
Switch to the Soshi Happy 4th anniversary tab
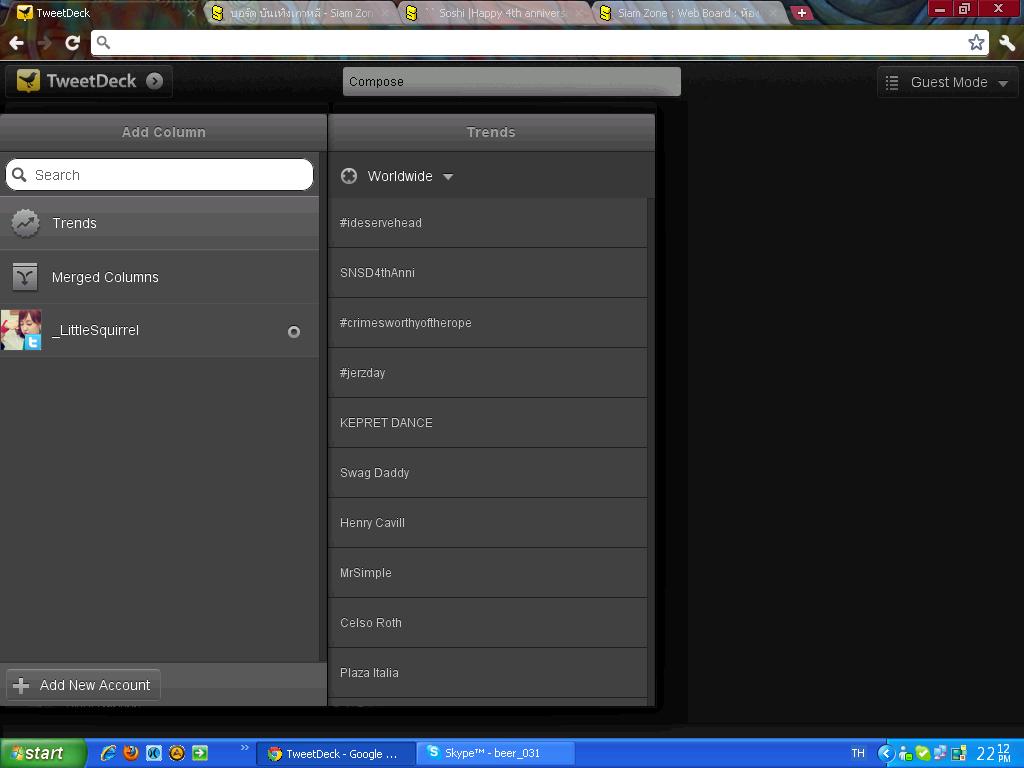click(494, 13)
